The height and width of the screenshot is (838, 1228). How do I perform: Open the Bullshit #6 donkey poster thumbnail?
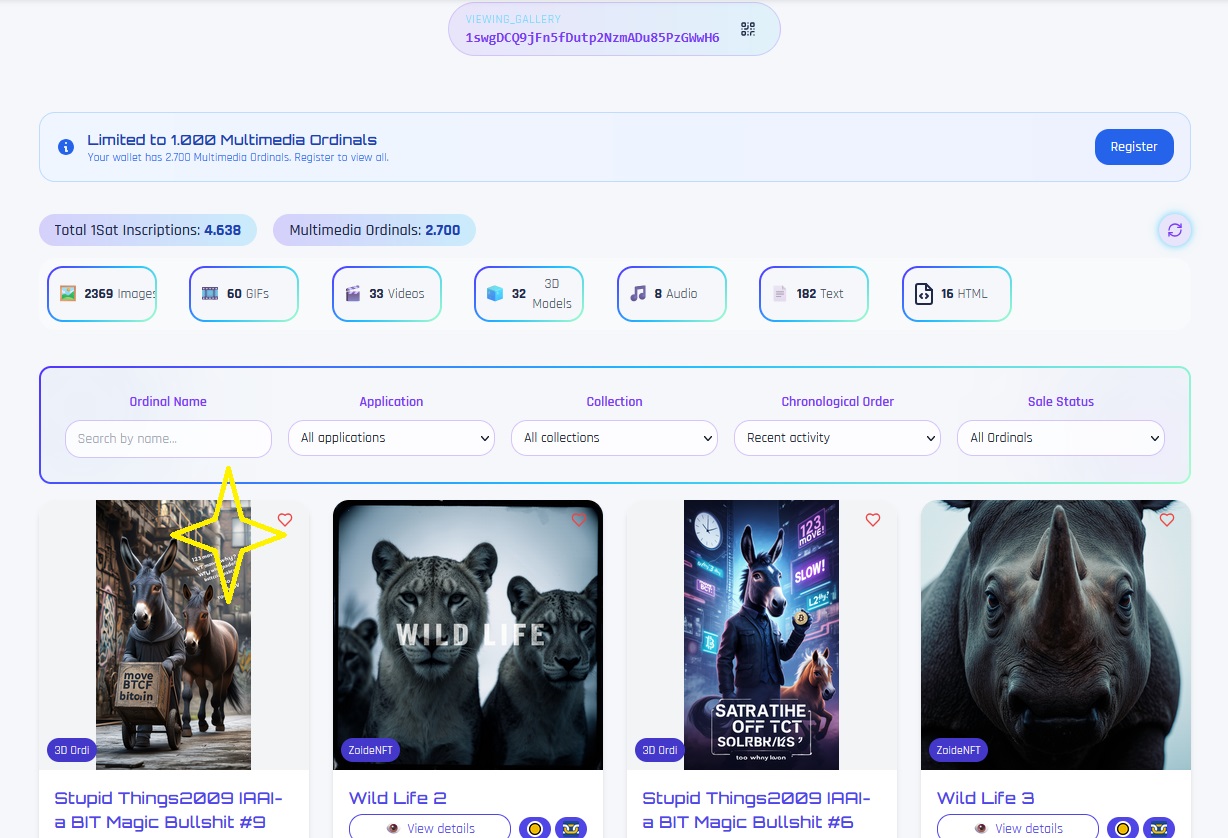pyautogui.click(x=762, y=635)
